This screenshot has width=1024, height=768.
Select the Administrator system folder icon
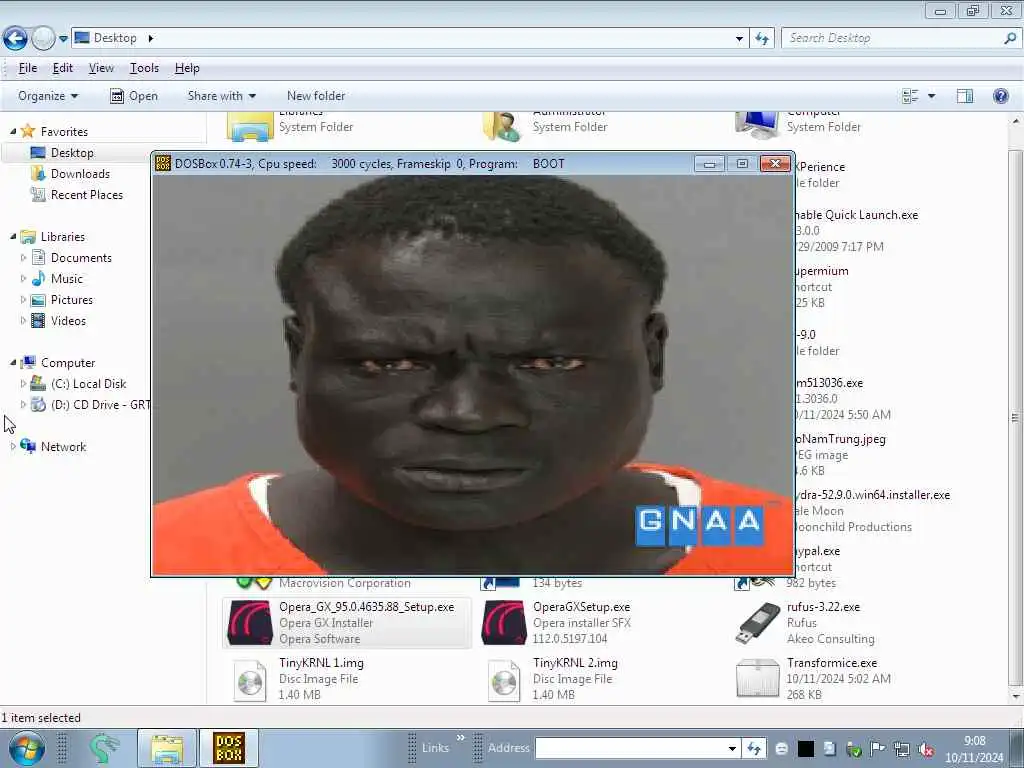click(x=502, y=126)
